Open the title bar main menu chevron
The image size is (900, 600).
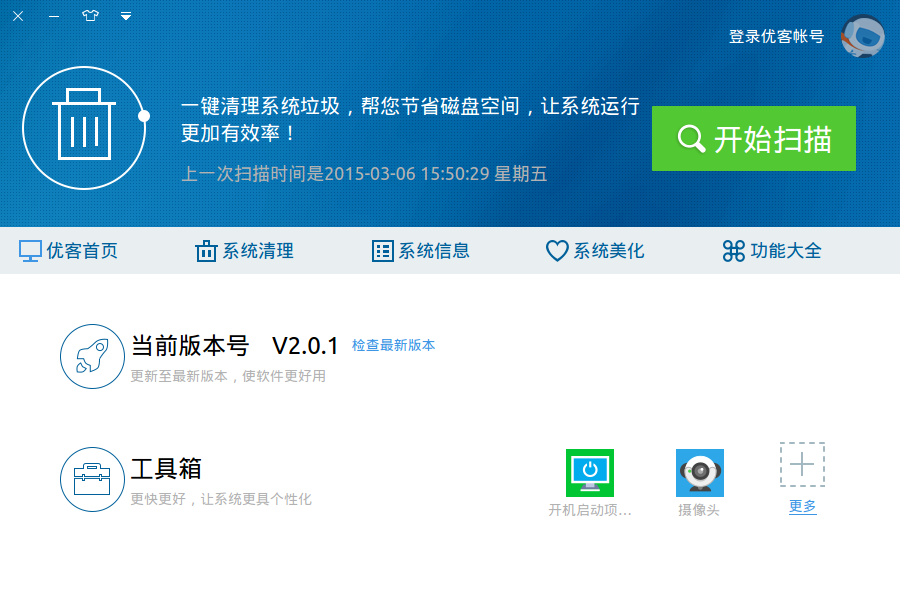[125, 16]
